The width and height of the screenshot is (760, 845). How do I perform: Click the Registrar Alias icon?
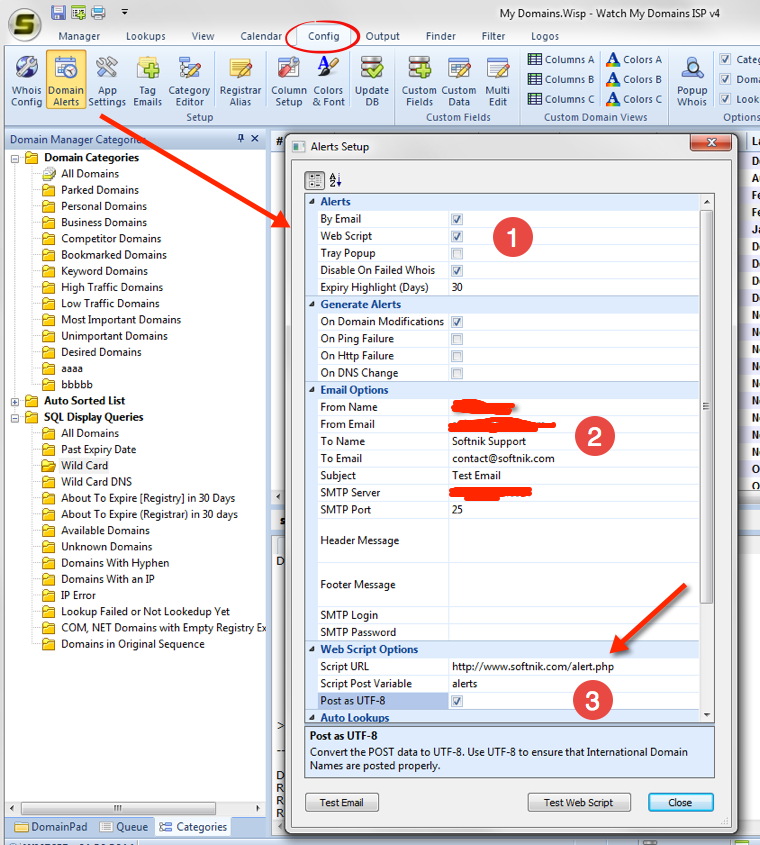pos(240,80)
